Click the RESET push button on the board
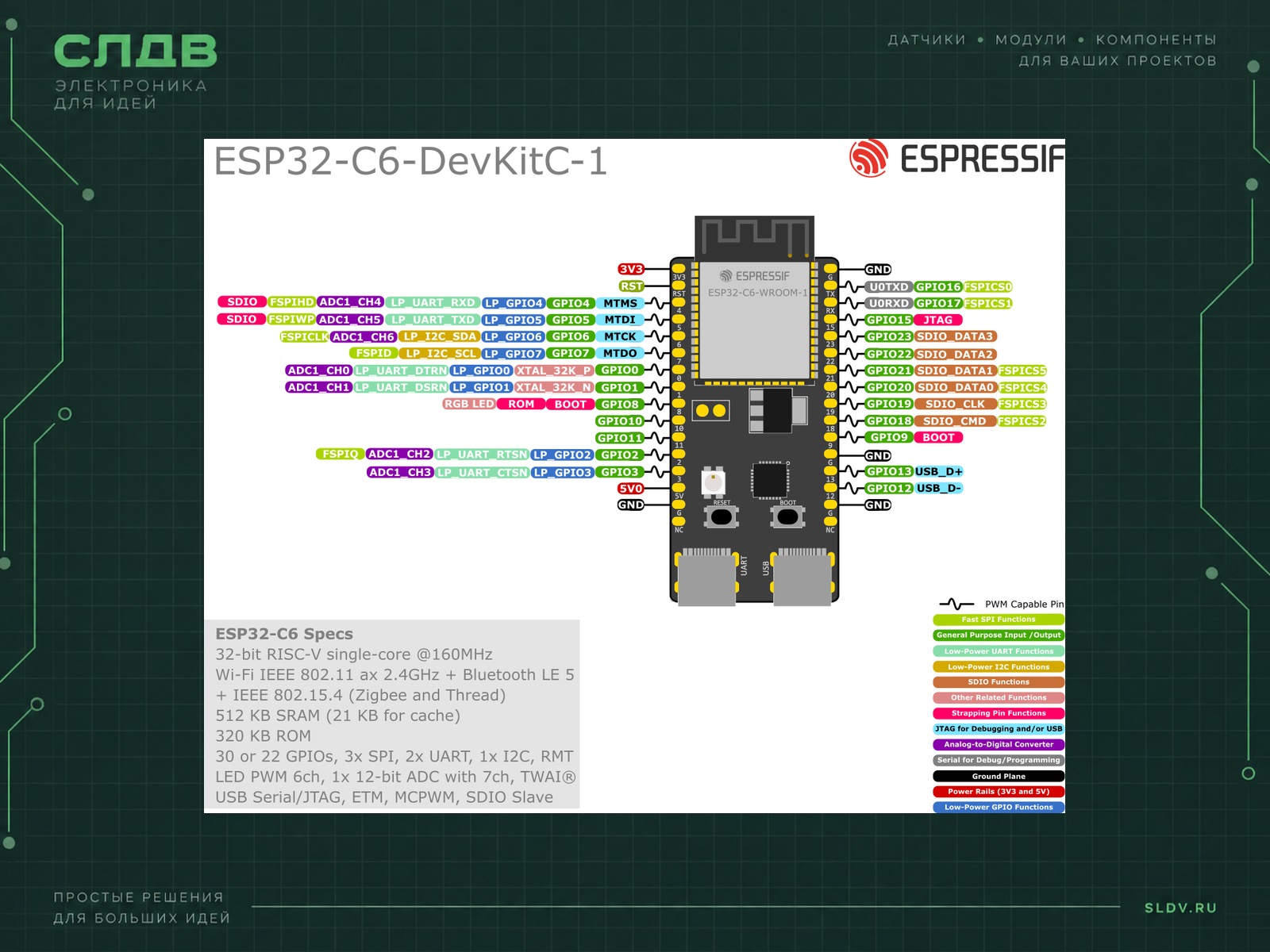The height and width of the screenshot is (952, 1270). pos(722,517)
